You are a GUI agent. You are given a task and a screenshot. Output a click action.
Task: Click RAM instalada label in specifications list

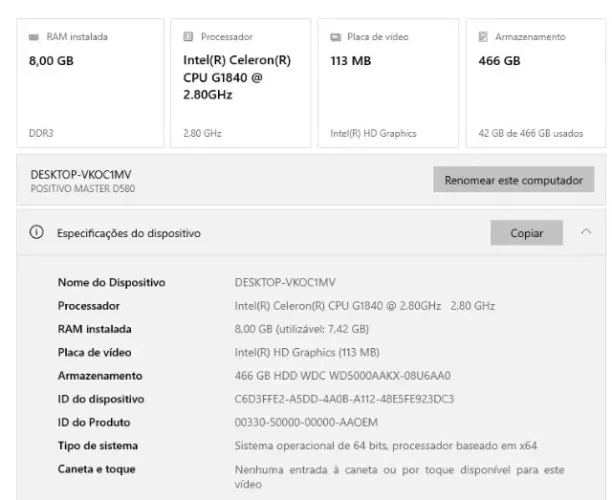[94, 329]
